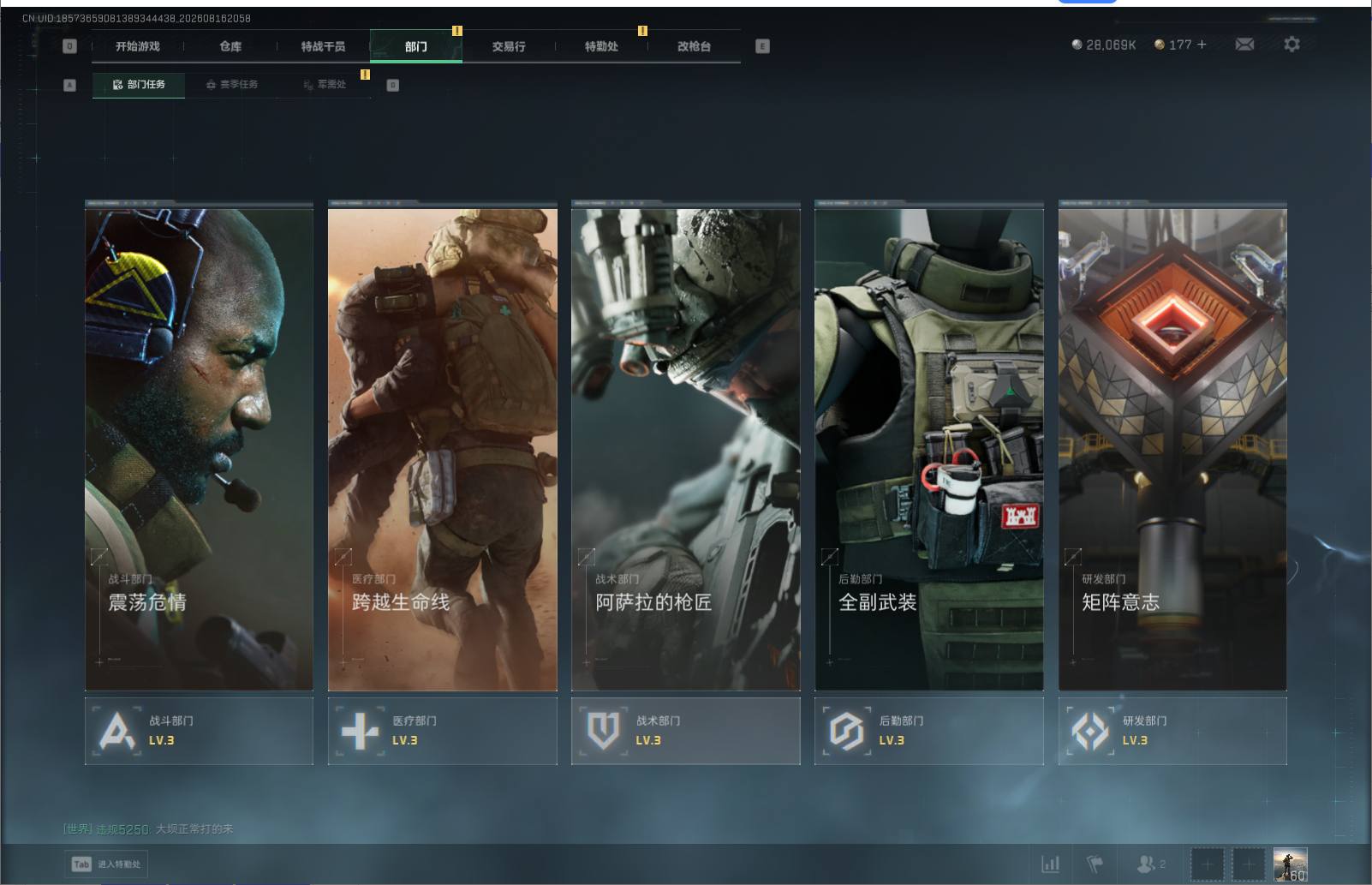Open the 改枪台 tab
This screenshot has width=1372, height=885.
click(694, 46)
